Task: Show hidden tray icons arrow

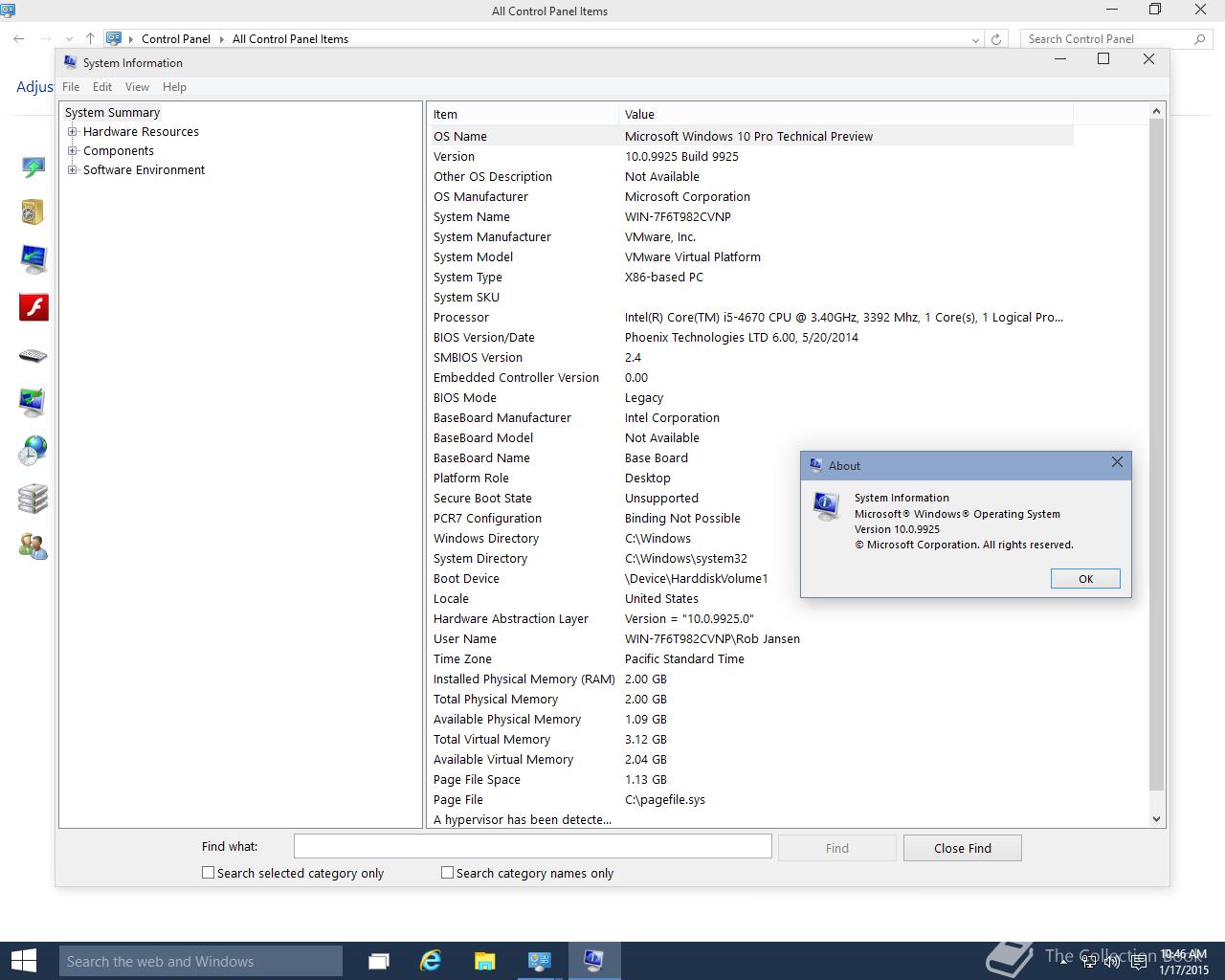Action: tap(1064, 961)
